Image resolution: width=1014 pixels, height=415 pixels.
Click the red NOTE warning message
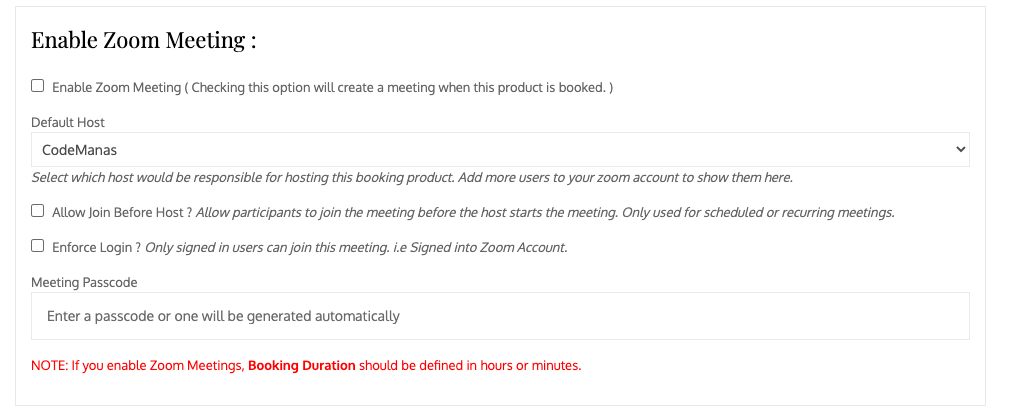tap(306, 365)
